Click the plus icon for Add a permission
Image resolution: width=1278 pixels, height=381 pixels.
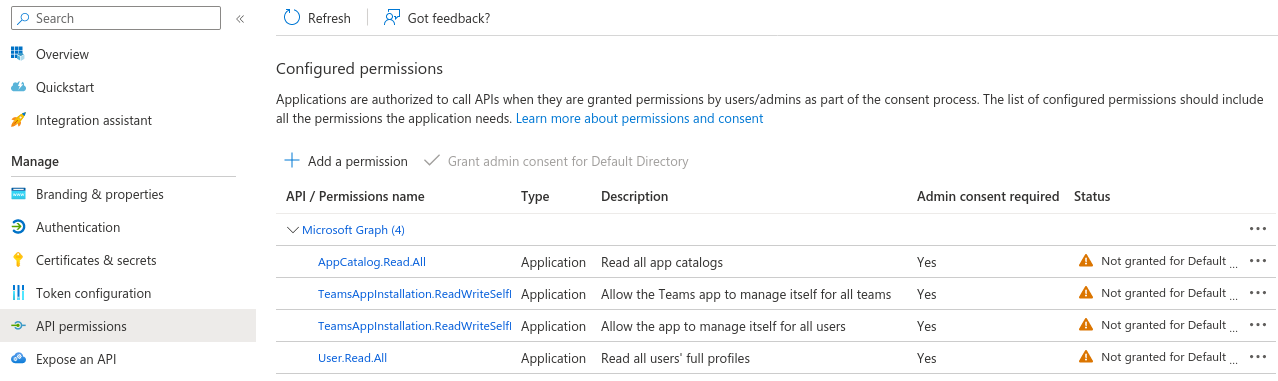[292, 160]
